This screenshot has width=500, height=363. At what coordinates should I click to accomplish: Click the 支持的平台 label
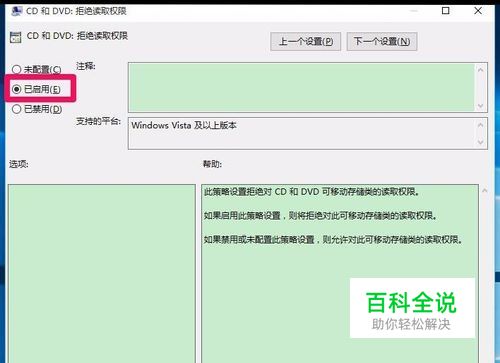click(98, 121)
